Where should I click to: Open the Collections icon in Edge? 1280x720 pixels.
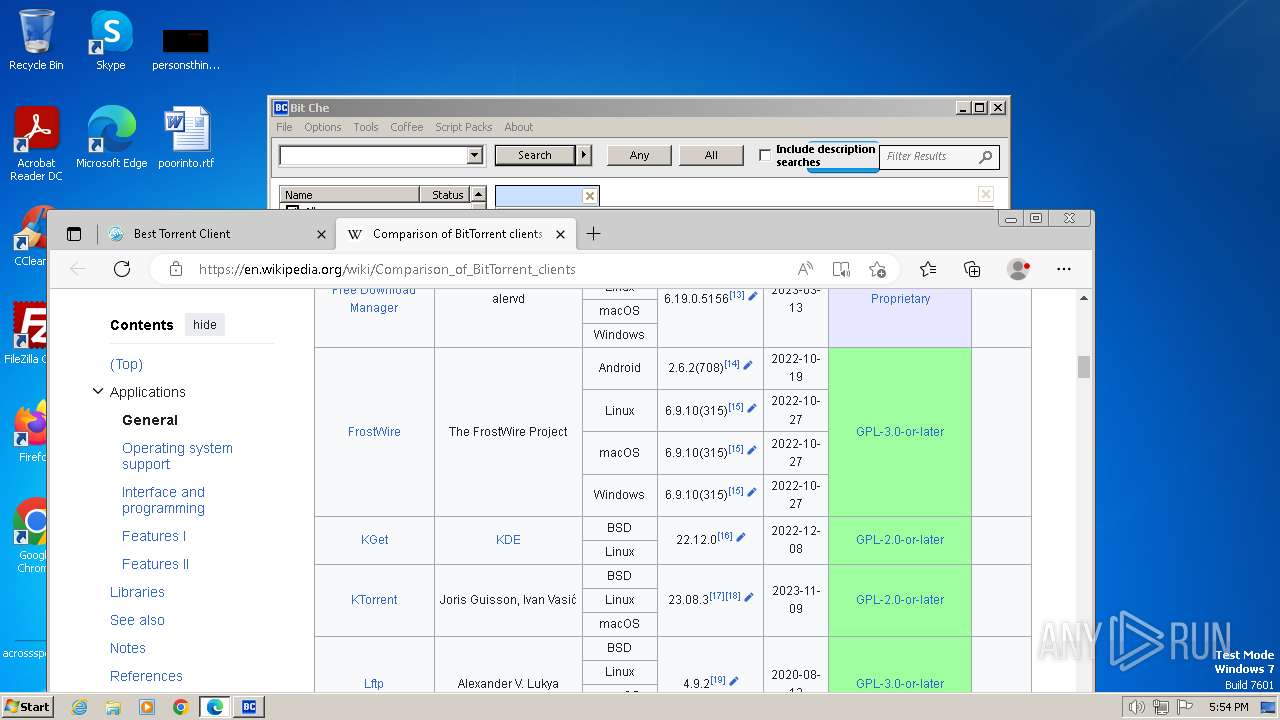pos(972,269)
